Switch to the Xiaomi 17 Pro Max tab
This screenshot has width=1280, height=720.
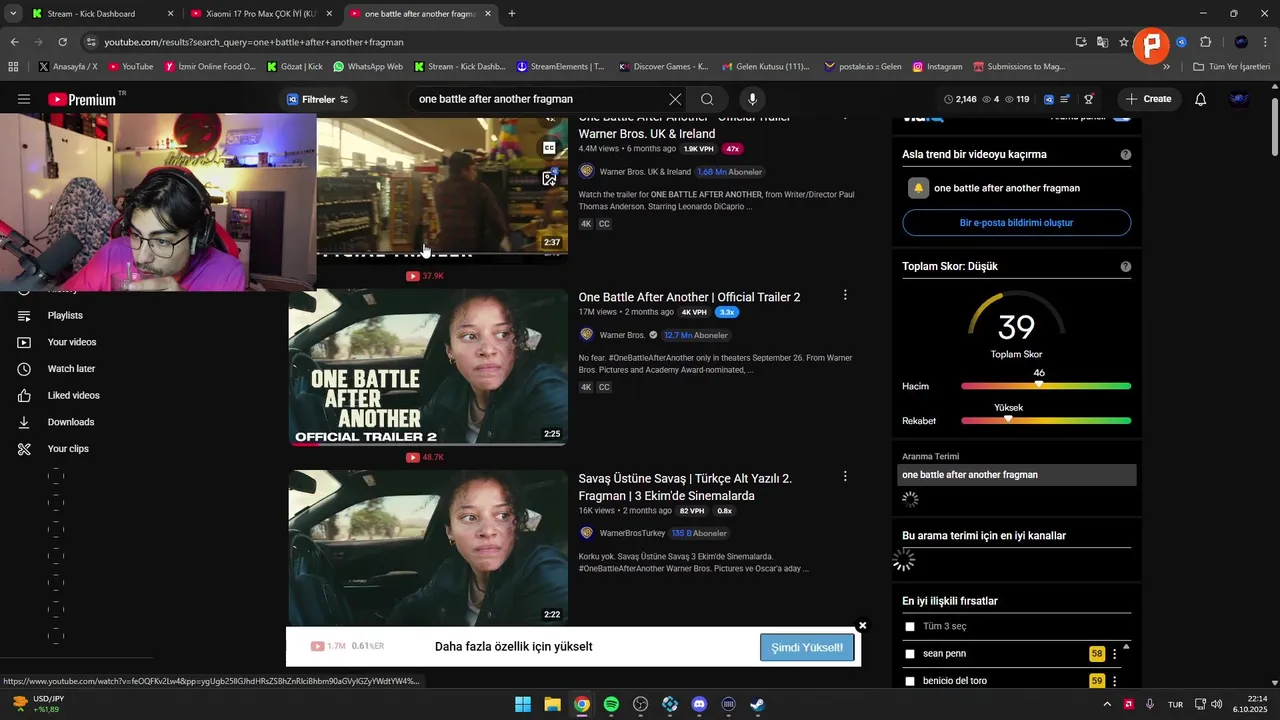(260, 14)
